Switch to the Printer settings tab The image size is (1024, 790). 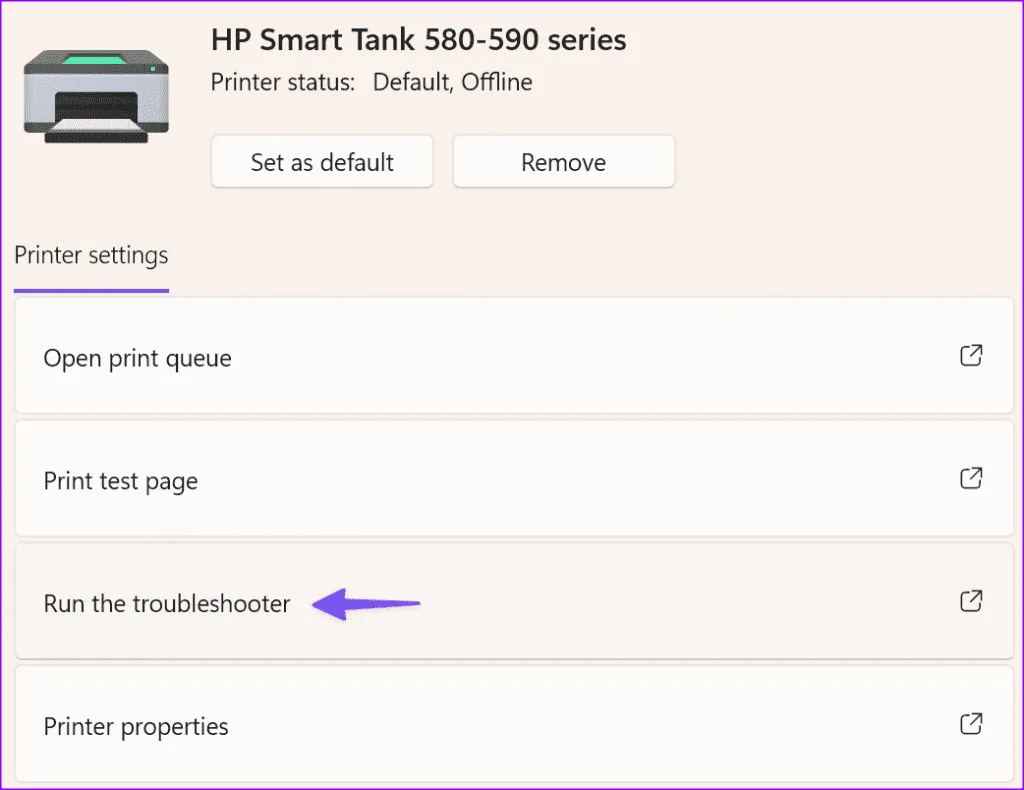coord(91,256)
